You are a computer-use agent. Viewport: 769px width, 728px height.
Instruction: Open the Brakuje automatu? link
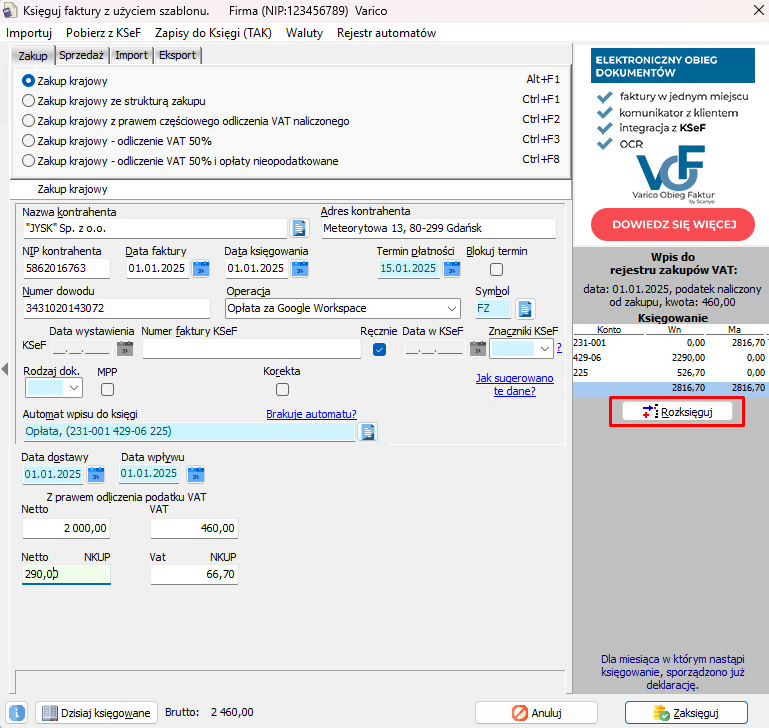[x=311, y=414]
